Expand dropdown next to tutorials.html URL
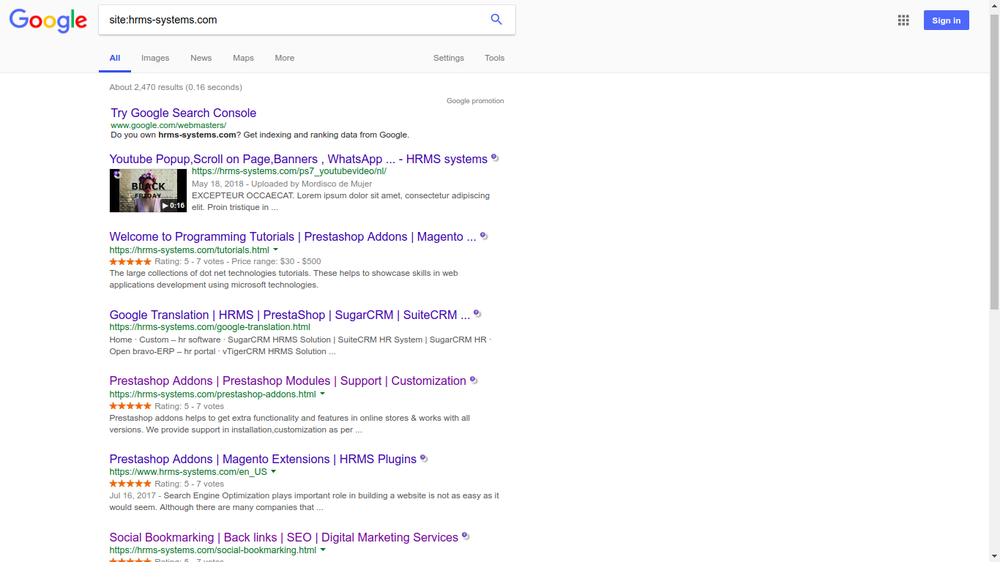1000x562 pixels. coord(276,250)
